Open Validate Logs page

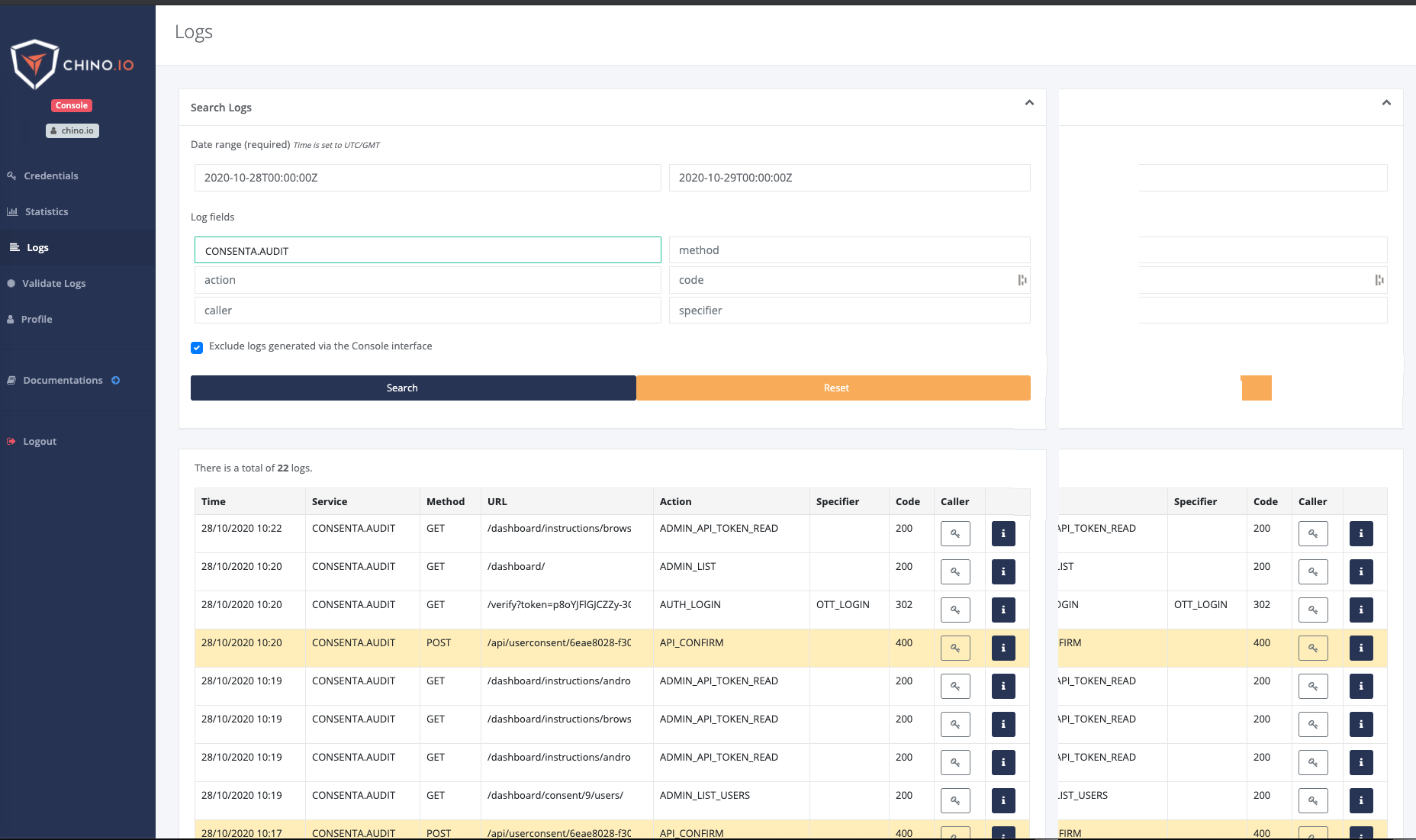point(53,283)
